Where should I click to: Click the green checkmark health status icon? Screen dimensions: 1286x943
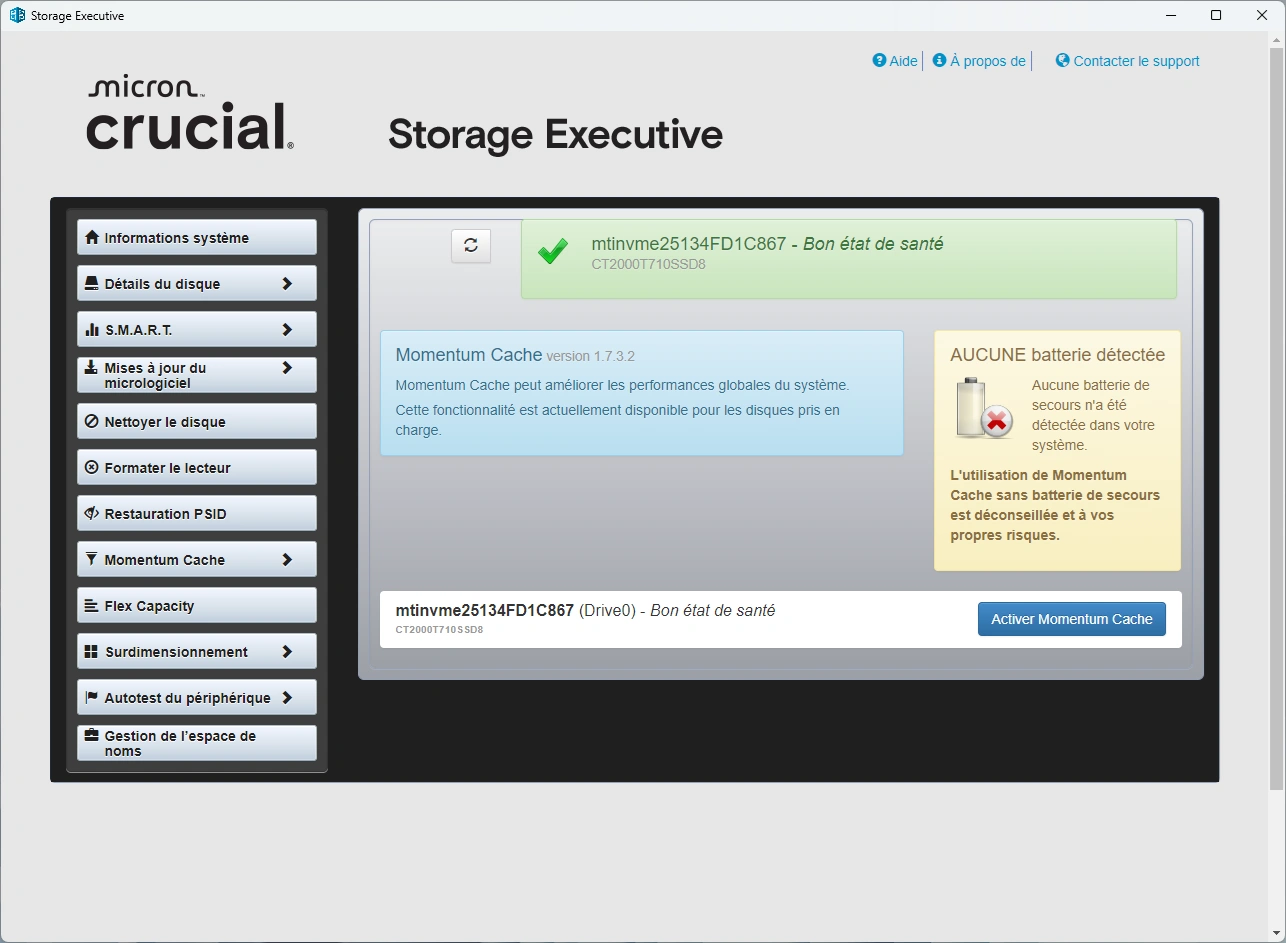click(553, 251)
